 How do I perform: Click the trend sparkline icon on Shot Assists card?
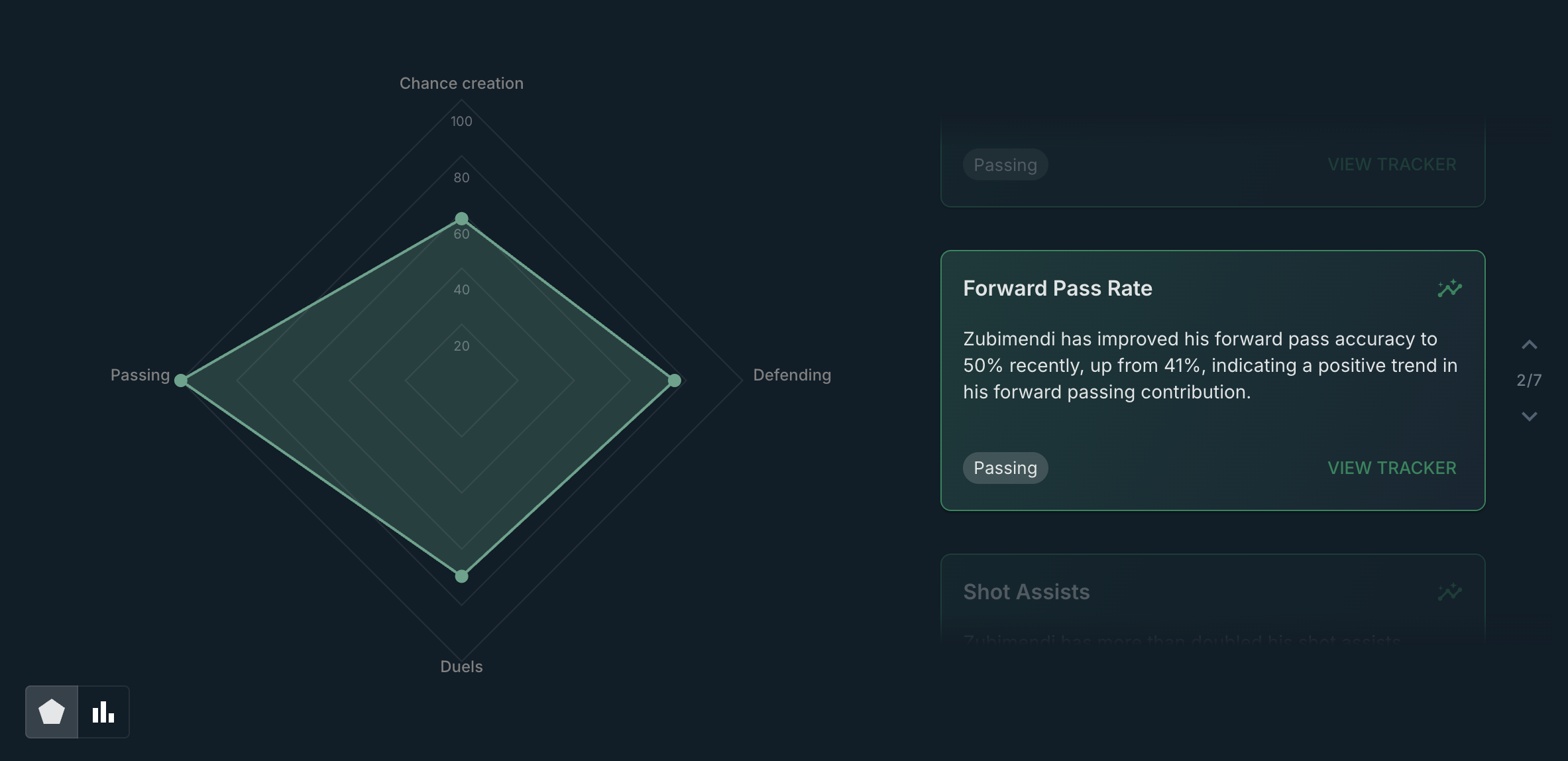(1449, 592)
